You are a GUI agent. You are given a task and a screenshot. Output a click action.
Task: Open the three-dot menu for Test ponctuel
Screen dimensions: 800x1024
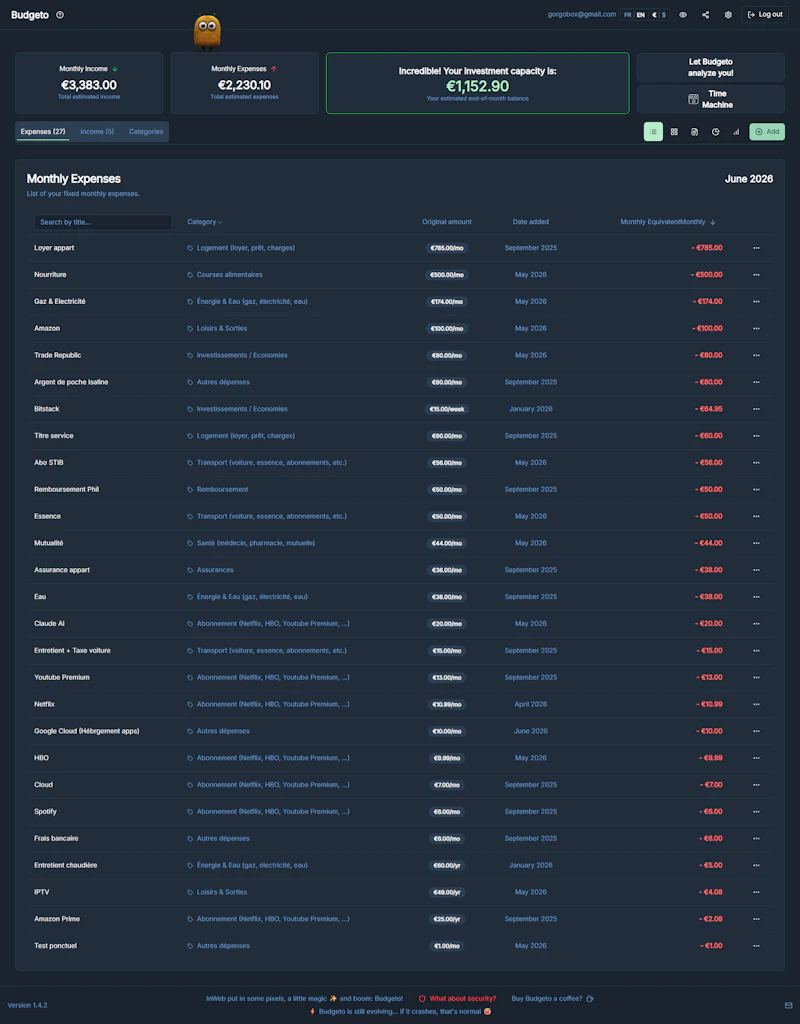[756, 946]
